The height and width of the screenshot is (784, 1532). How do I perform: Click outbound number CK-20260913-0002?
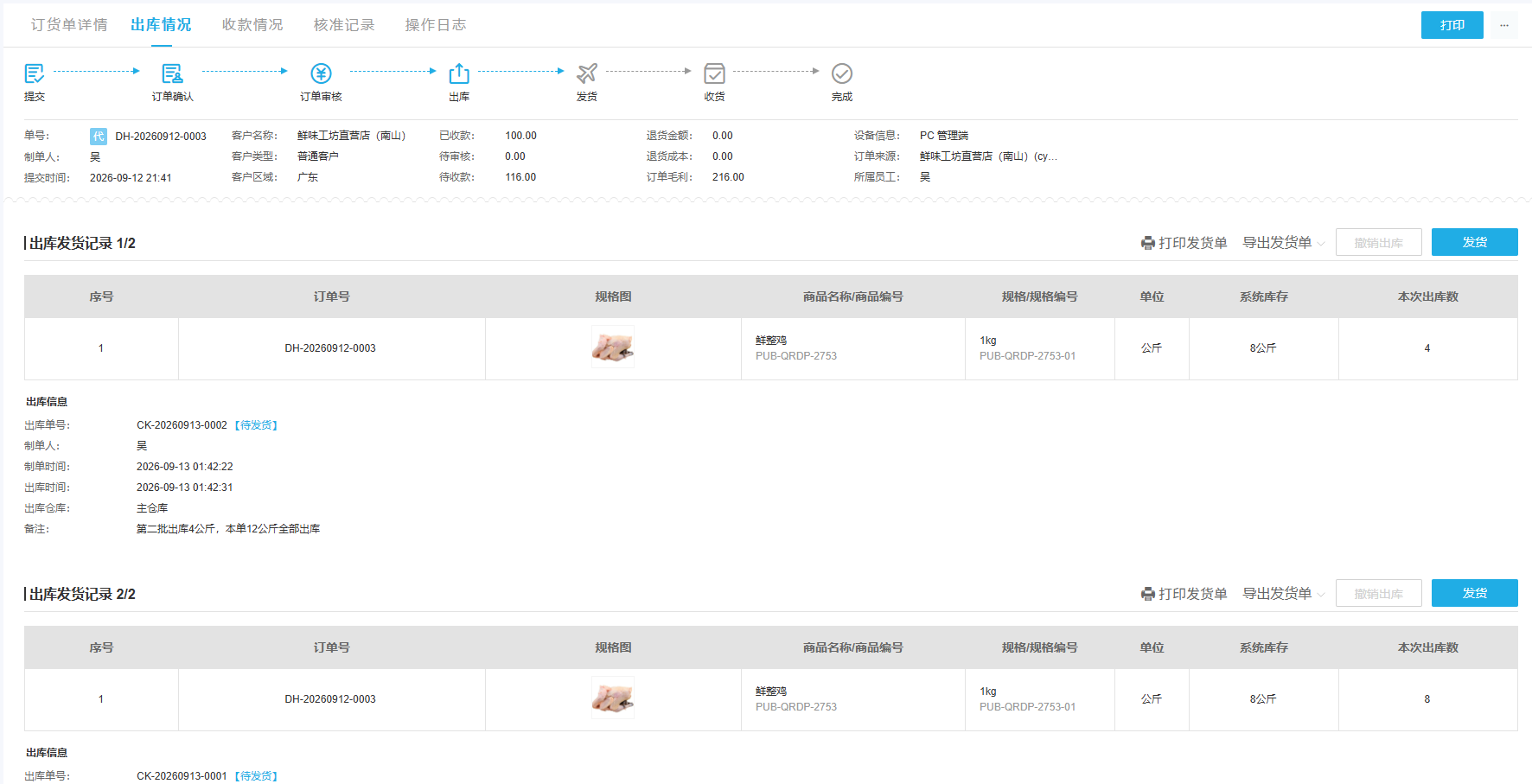point(182,425)
